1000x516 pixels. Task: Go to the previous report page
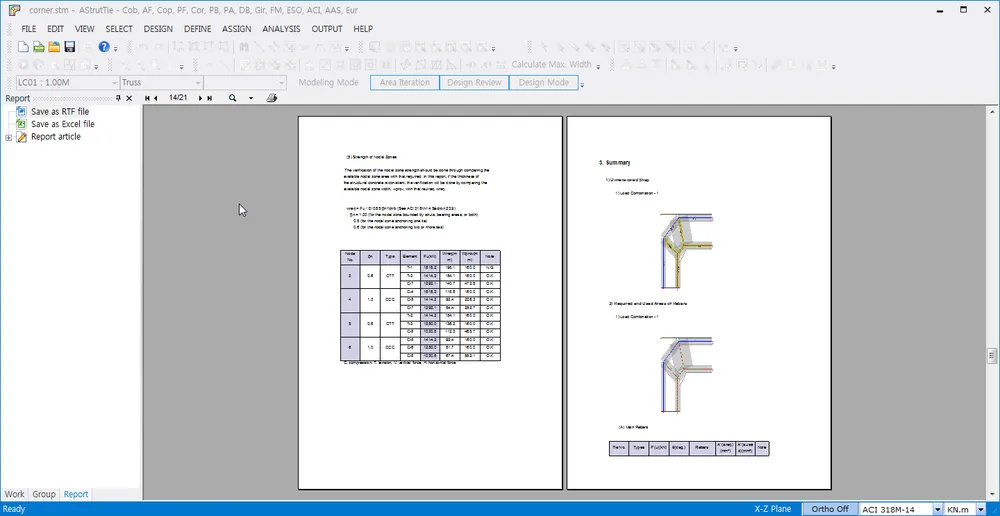[156, 98]
